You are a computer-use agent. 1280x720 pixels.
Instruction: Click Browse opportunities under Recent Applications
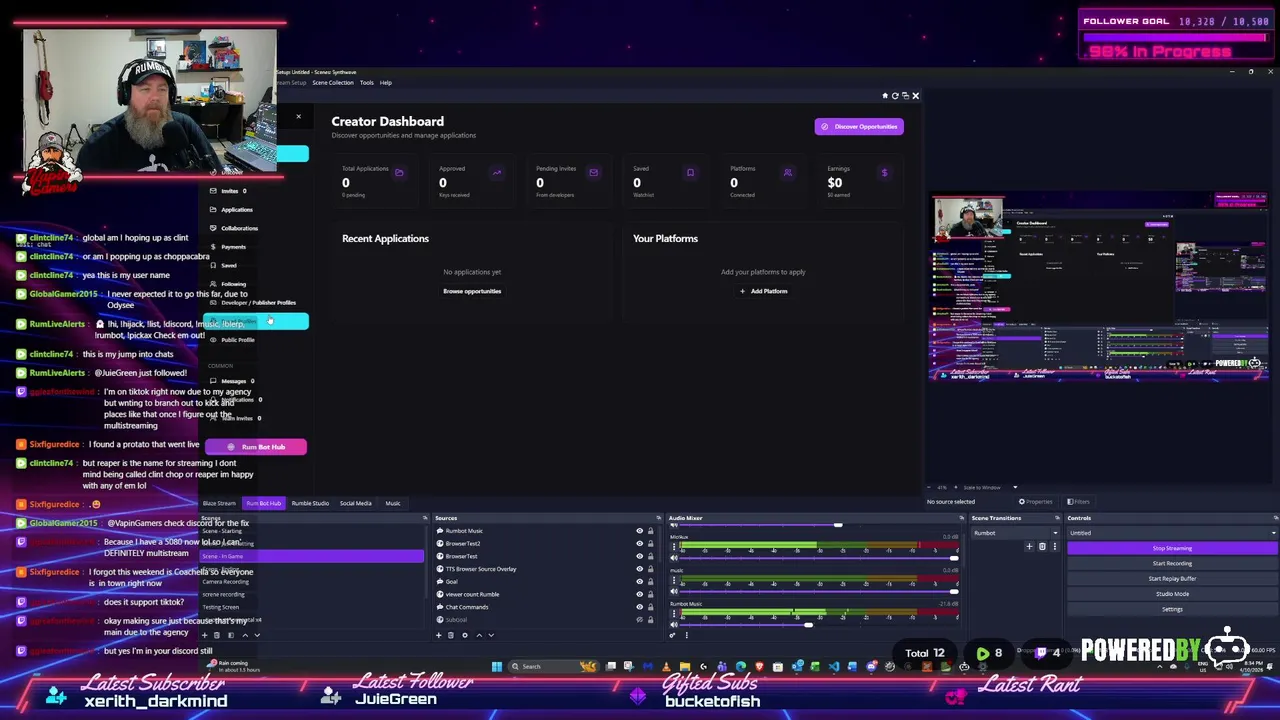point(472,291)
